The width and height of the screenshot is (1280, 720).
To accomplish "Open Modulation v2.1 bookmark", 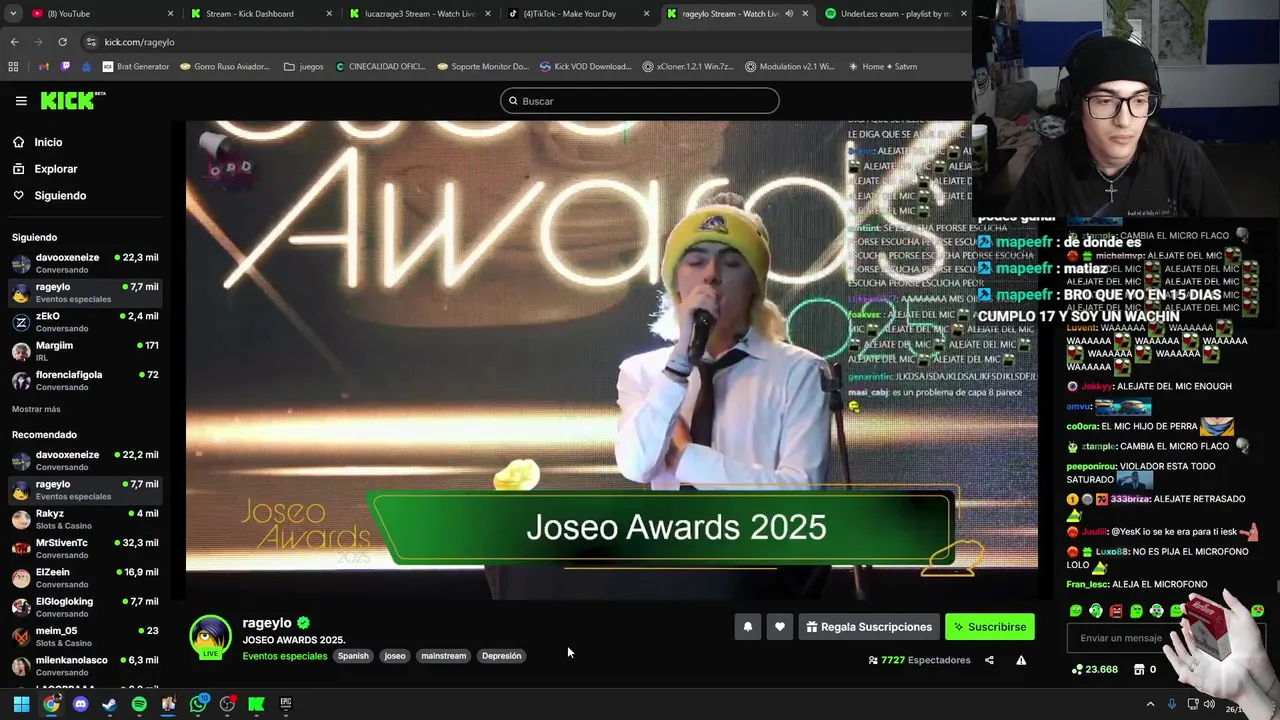I will 790,67.
